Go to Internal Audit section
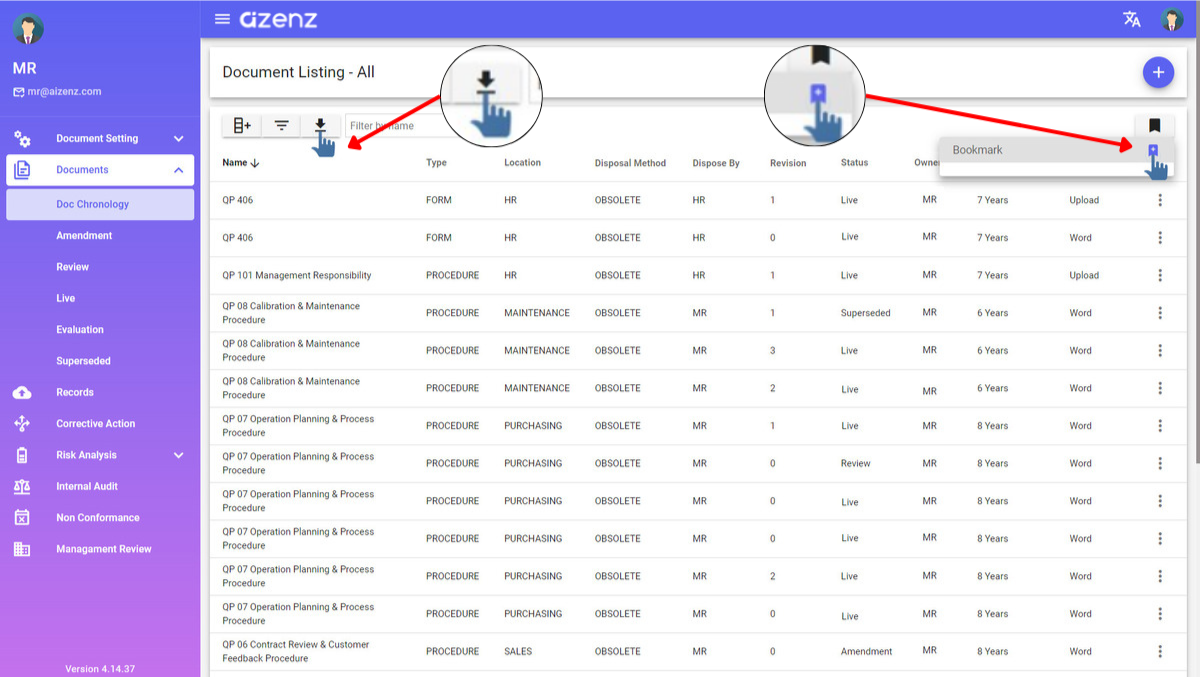1200x677 pixels. tap(87, 487)
